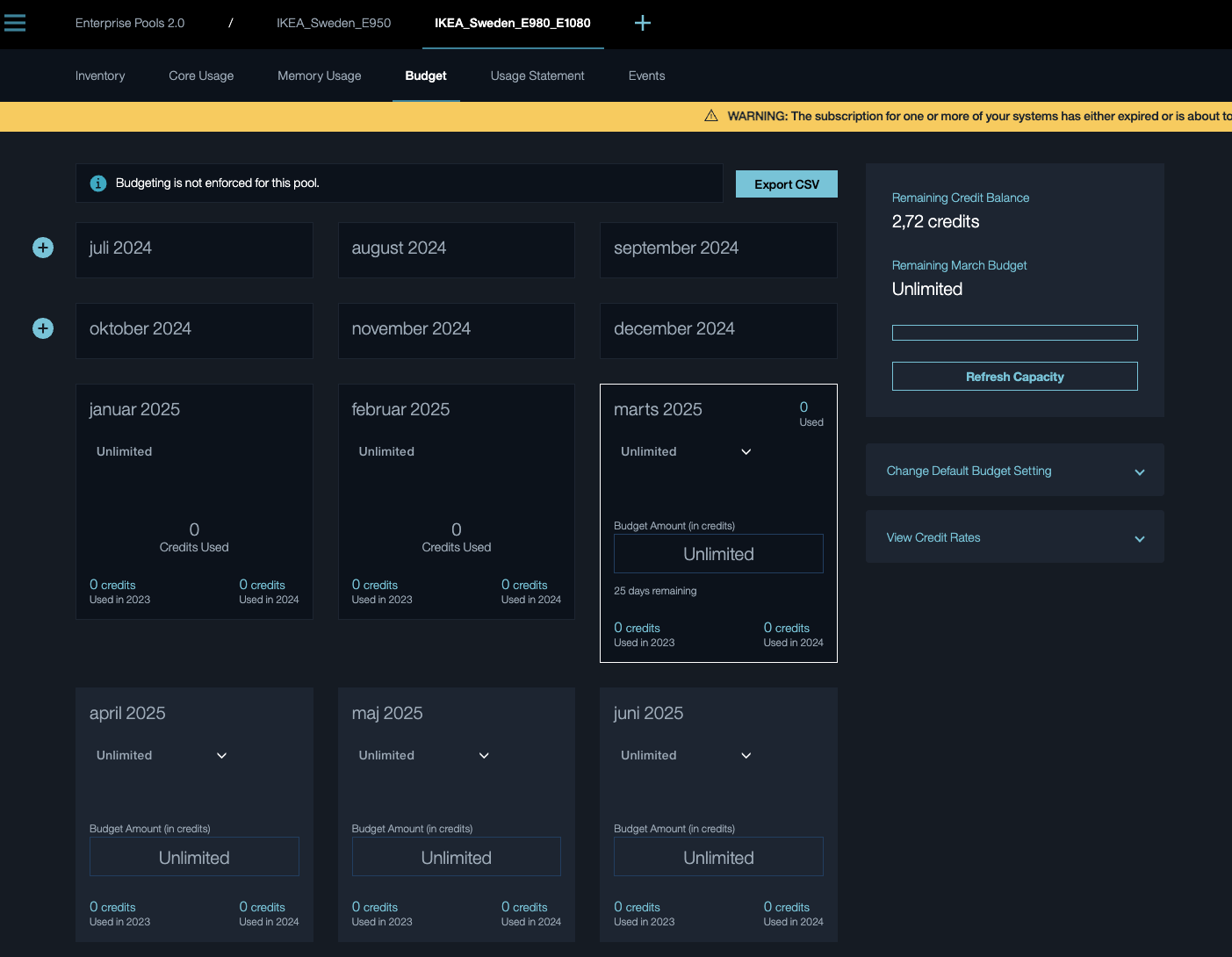
Task: Click the Export CSV button
Action: 786,184
